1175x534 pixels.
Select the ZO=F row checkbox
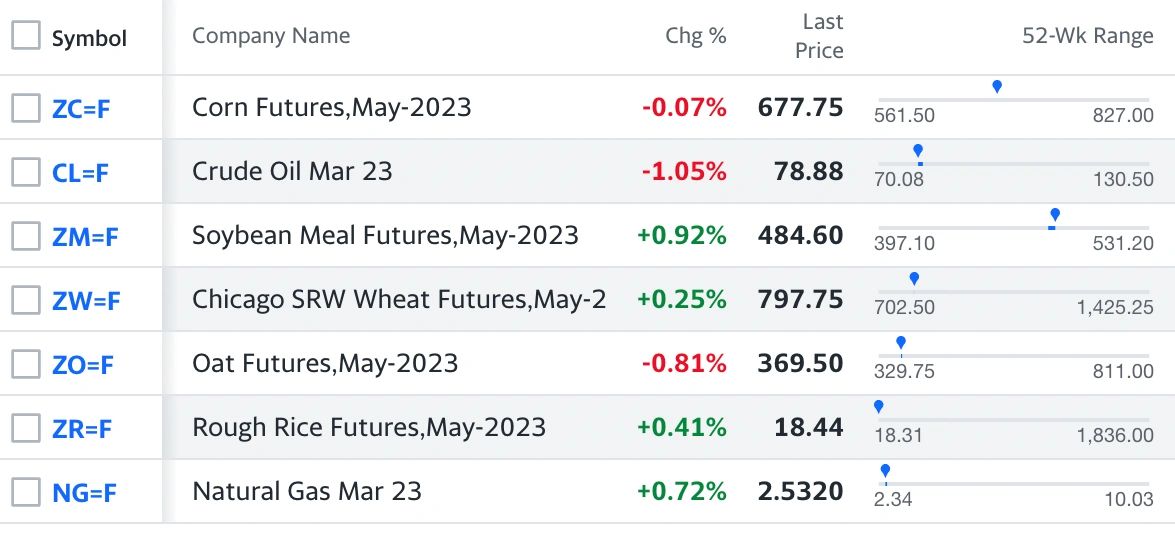pyautogui.click(x=25, y=364)
